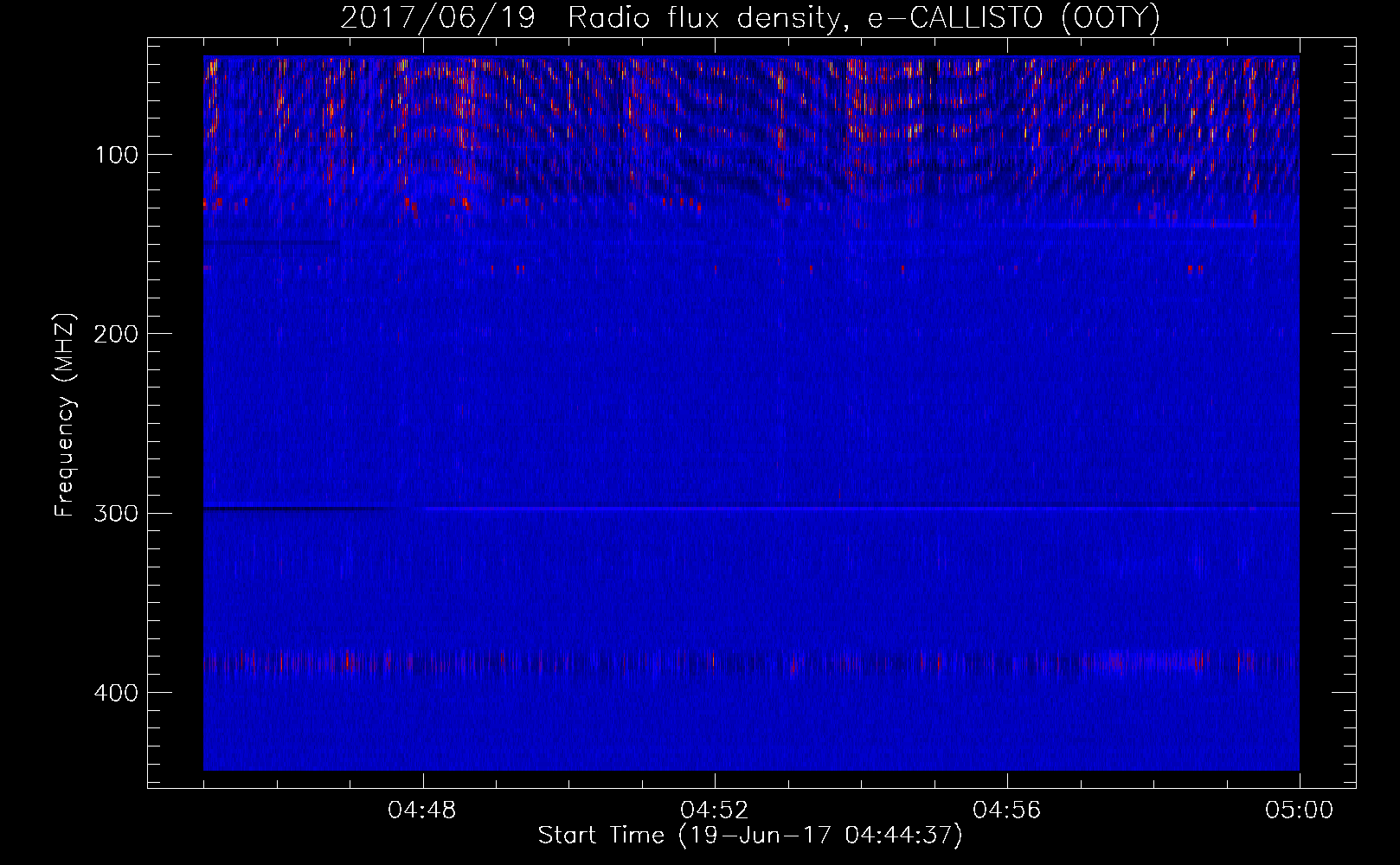Click the 04:48 time tick label
The height and width of the screenshot is (865, 1400).
[422, 811]
